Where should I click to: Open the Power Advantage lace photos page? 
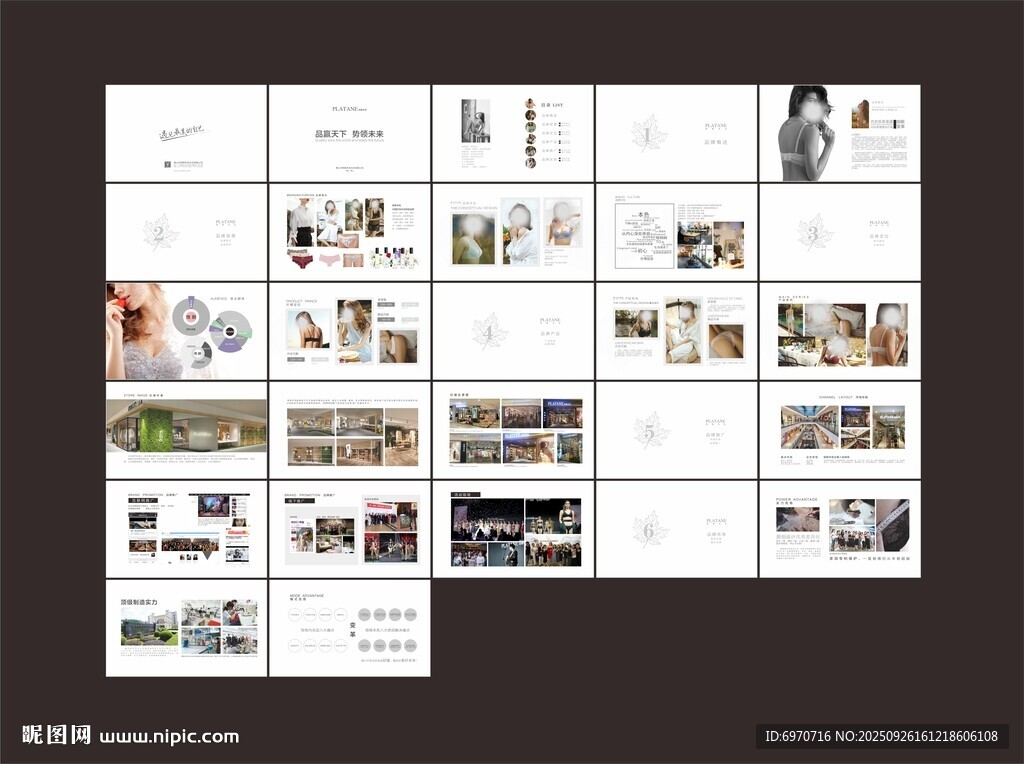[x=840, y=529]
